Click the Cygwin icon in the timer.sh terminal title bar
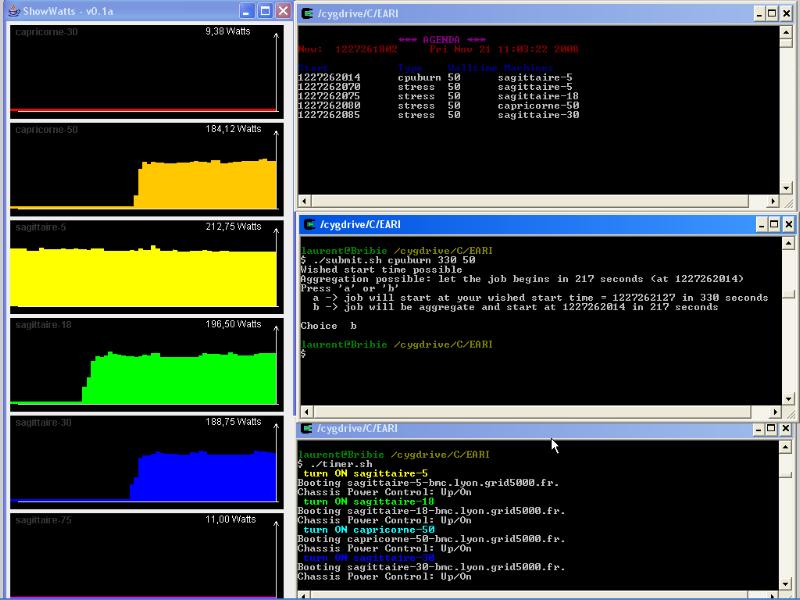The height and width of the screenshot is (600, 800). pos(307,429)
